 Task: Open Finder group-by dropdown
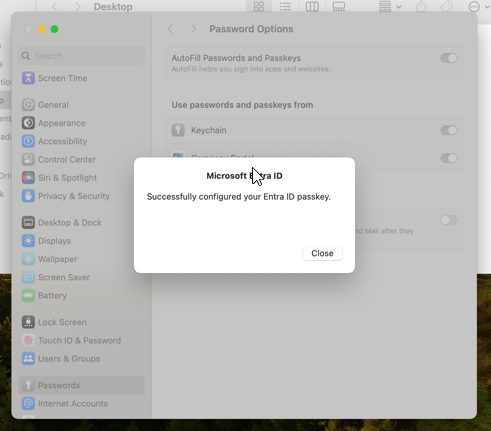click(x=390, y=7)
